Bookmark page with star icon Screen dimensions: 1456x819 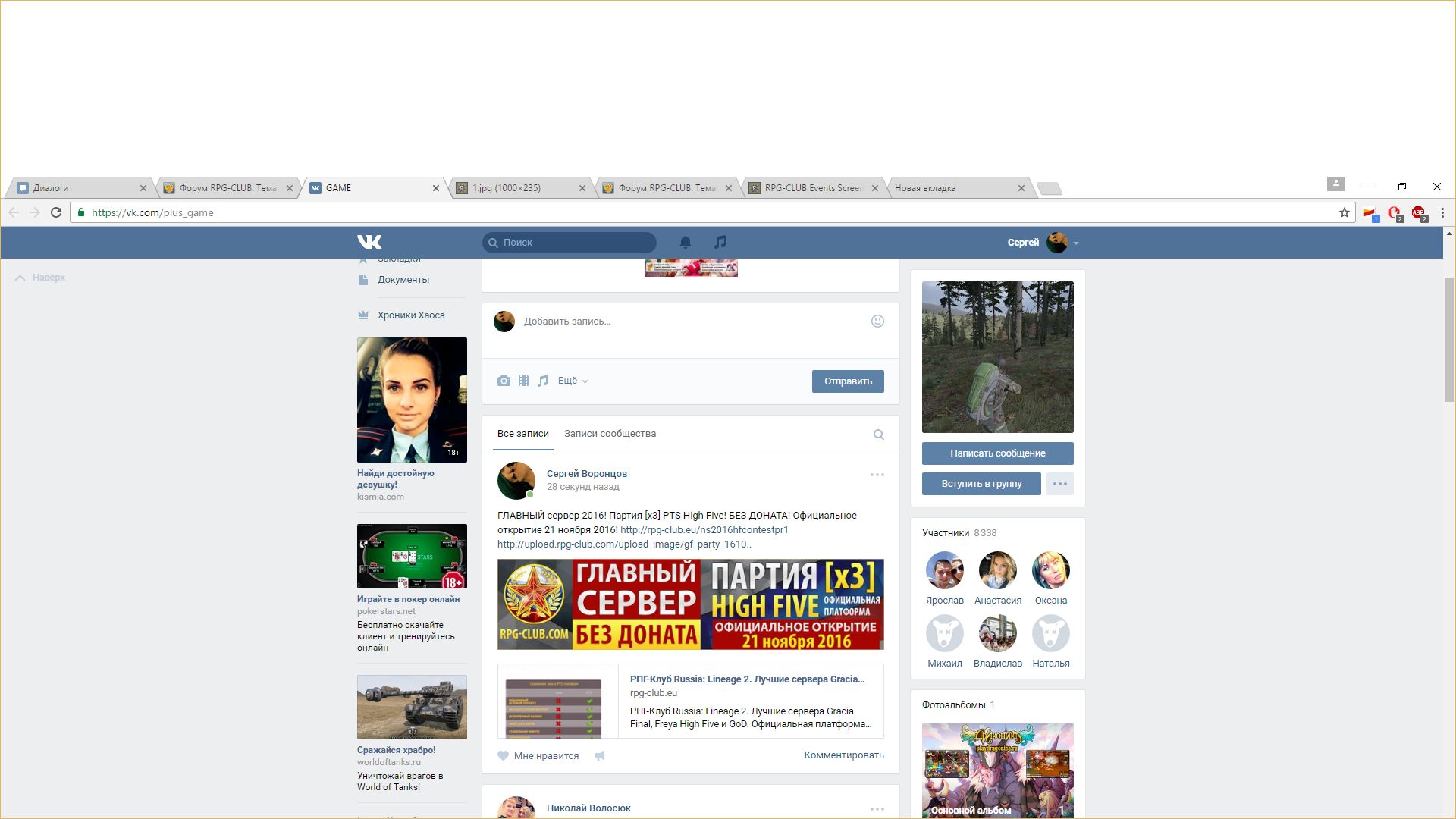point(1344,212)
